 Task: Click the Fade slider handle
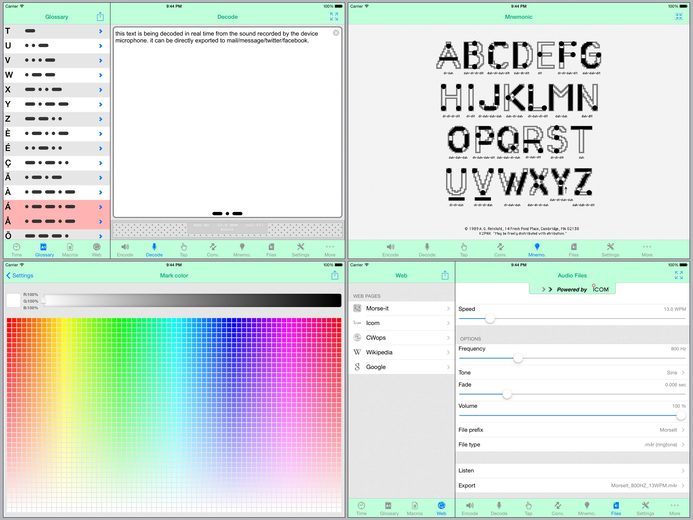click(x=507, y=394)
